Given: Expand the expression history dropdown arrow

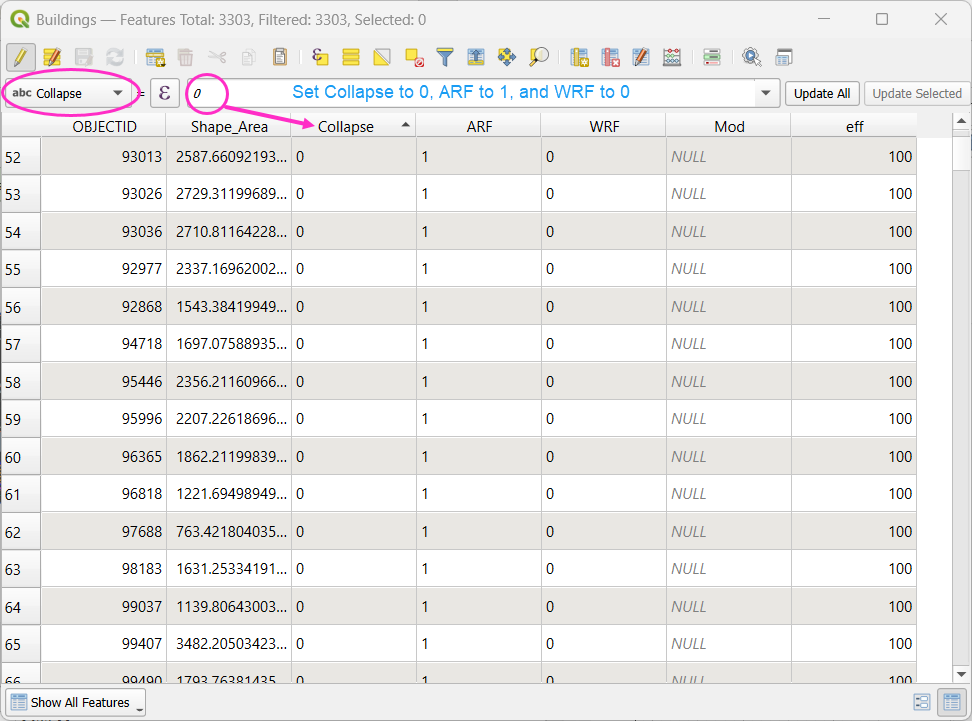Looking at the screenshot, I should coord(767,93).
